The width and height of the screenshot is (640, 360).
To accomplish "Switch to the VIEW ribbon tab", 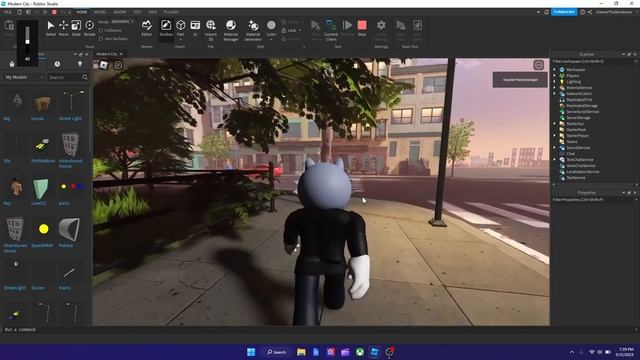I will (152, 12).
